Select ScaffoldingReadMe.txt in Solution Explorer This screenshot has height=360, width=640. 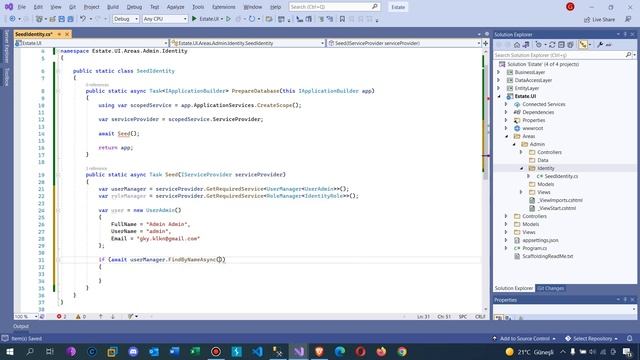point(547,256)
